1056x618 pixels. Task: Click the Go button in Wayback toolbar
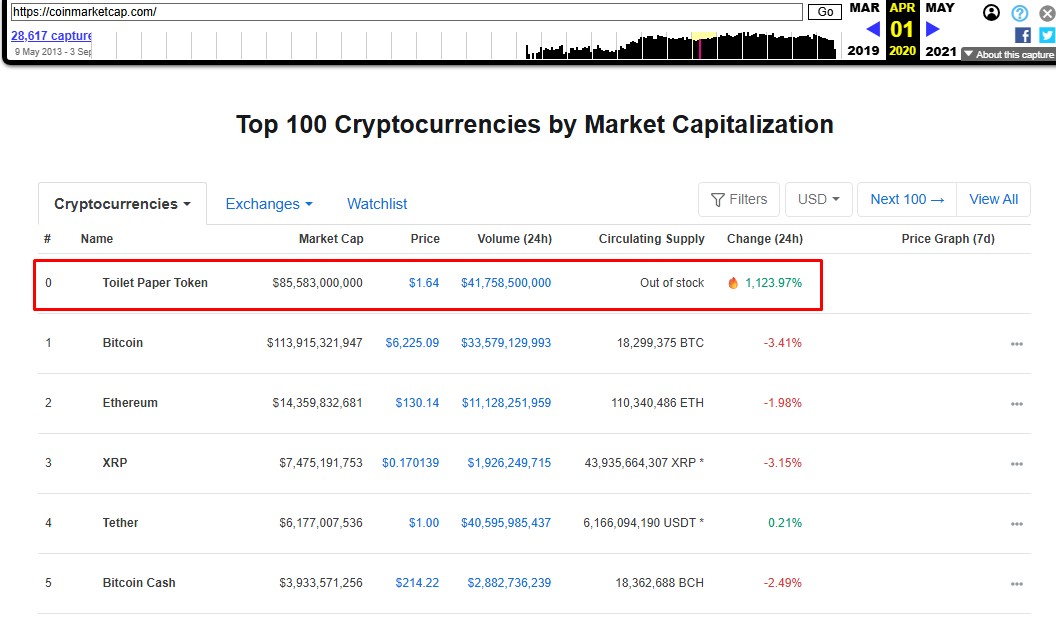825,11
